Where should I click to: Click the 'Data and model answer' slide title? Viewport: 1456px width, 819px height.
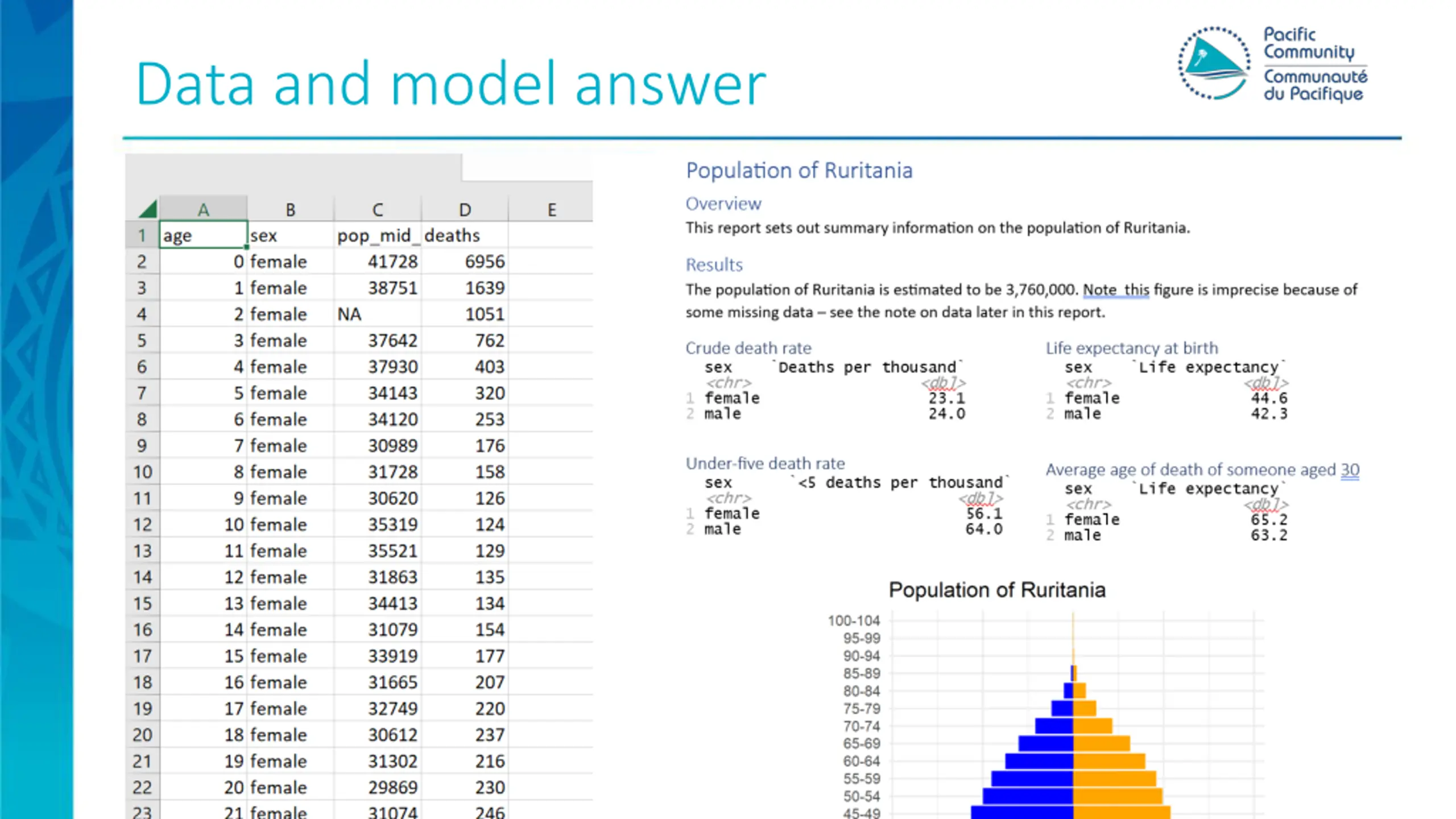click(x=451, y=84)
